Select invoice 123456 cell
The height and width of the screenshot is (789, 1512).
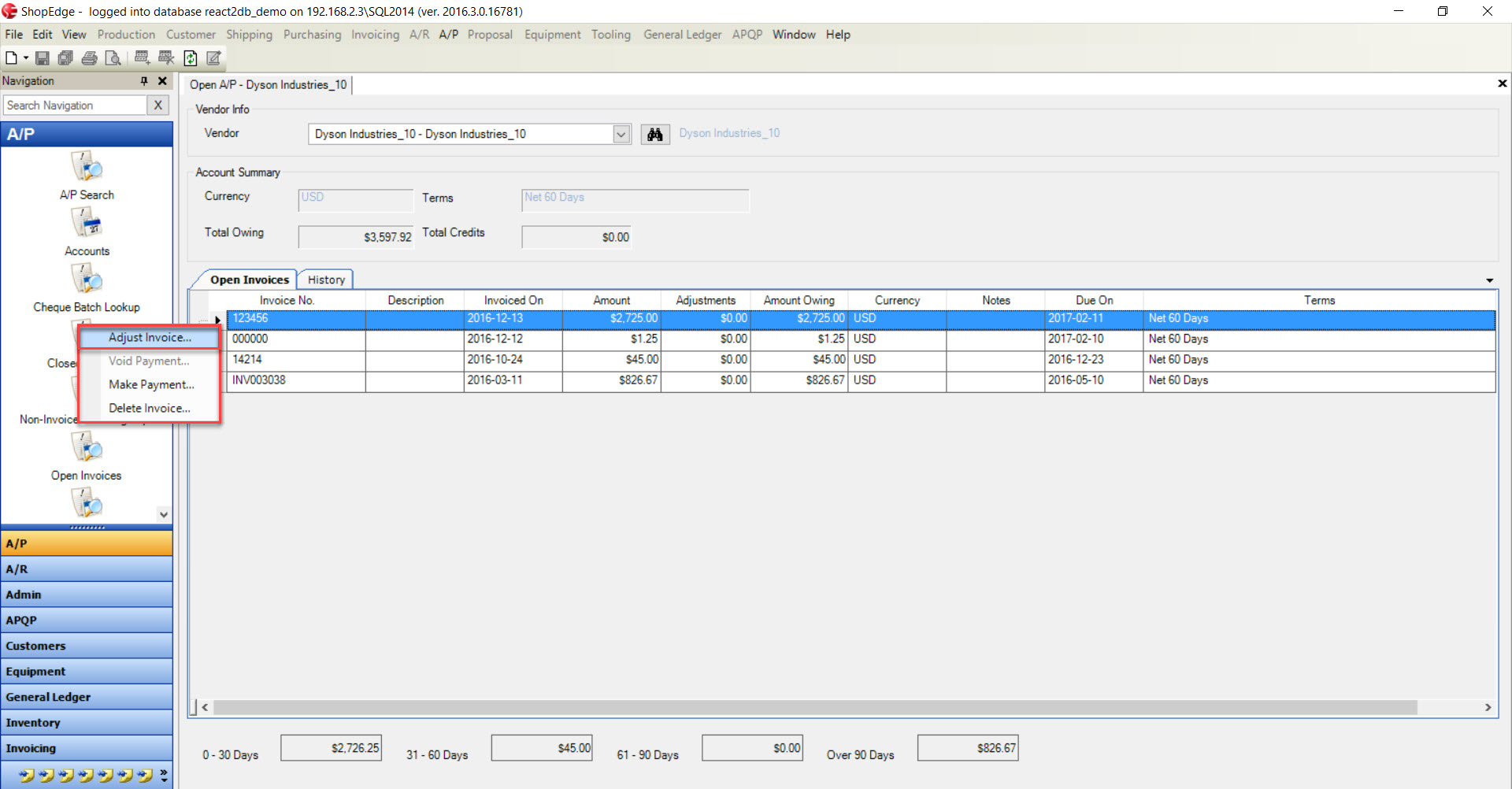pos(296,319)
